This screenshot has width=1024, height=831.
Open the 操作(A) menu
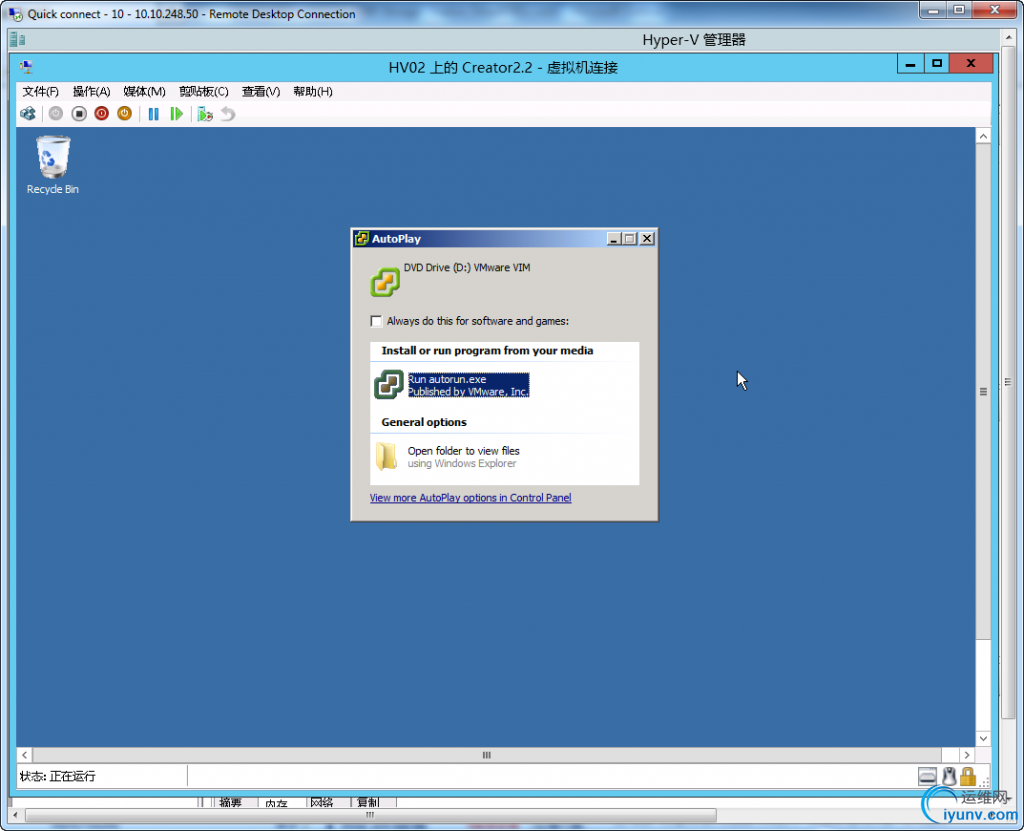click(91, 91)
